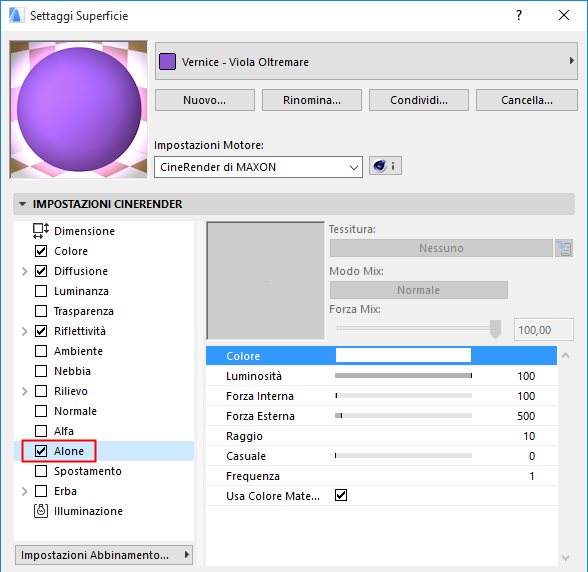The image size is (588, 572).
Task: Enable the Rilievo channel checkbox
Action: coord(41,391)
